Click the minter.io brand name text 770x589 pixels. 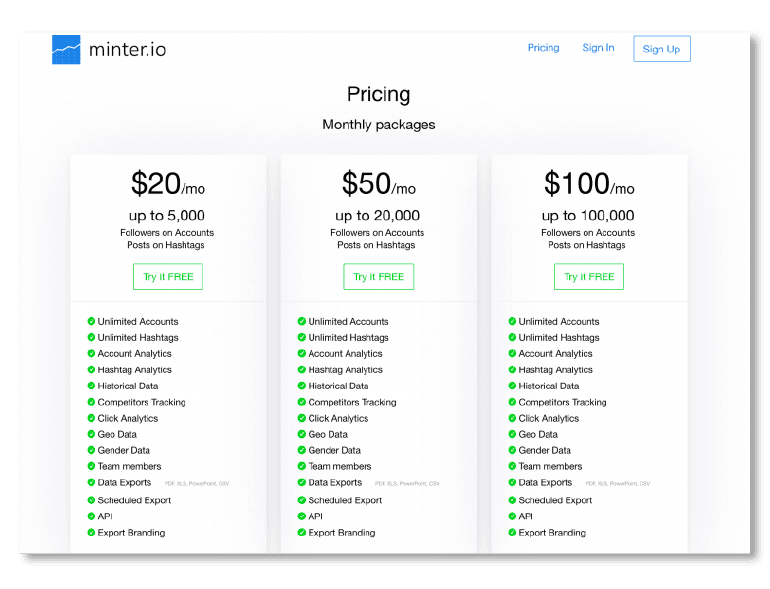[127, 49]
